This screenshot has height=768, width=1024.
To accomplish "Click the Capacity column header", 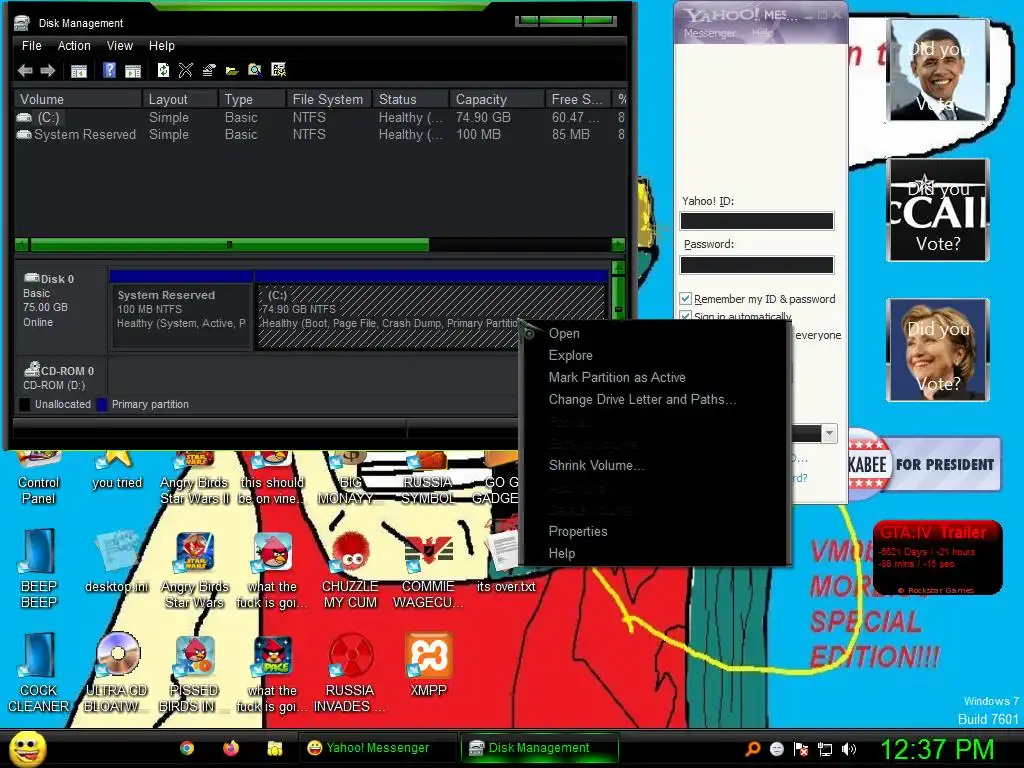I will pos(497,99).
